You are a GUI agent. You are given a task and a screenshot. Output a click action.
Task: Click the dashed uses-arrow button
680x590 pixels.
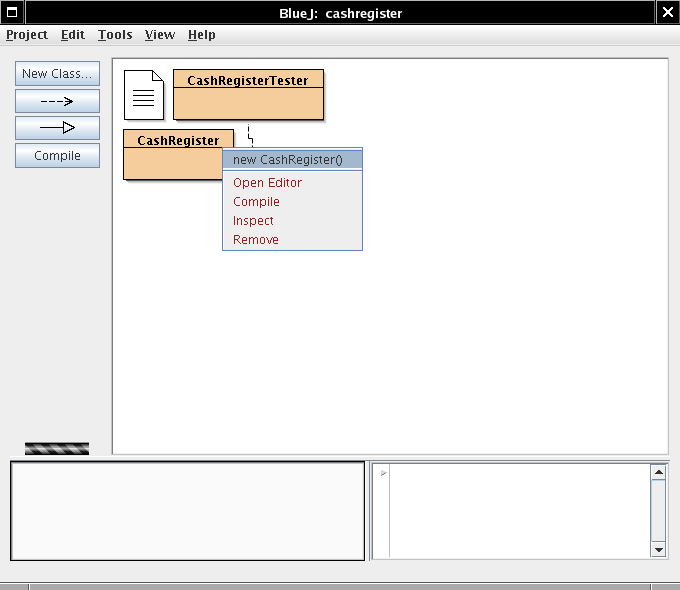click(x=57, y=101)
